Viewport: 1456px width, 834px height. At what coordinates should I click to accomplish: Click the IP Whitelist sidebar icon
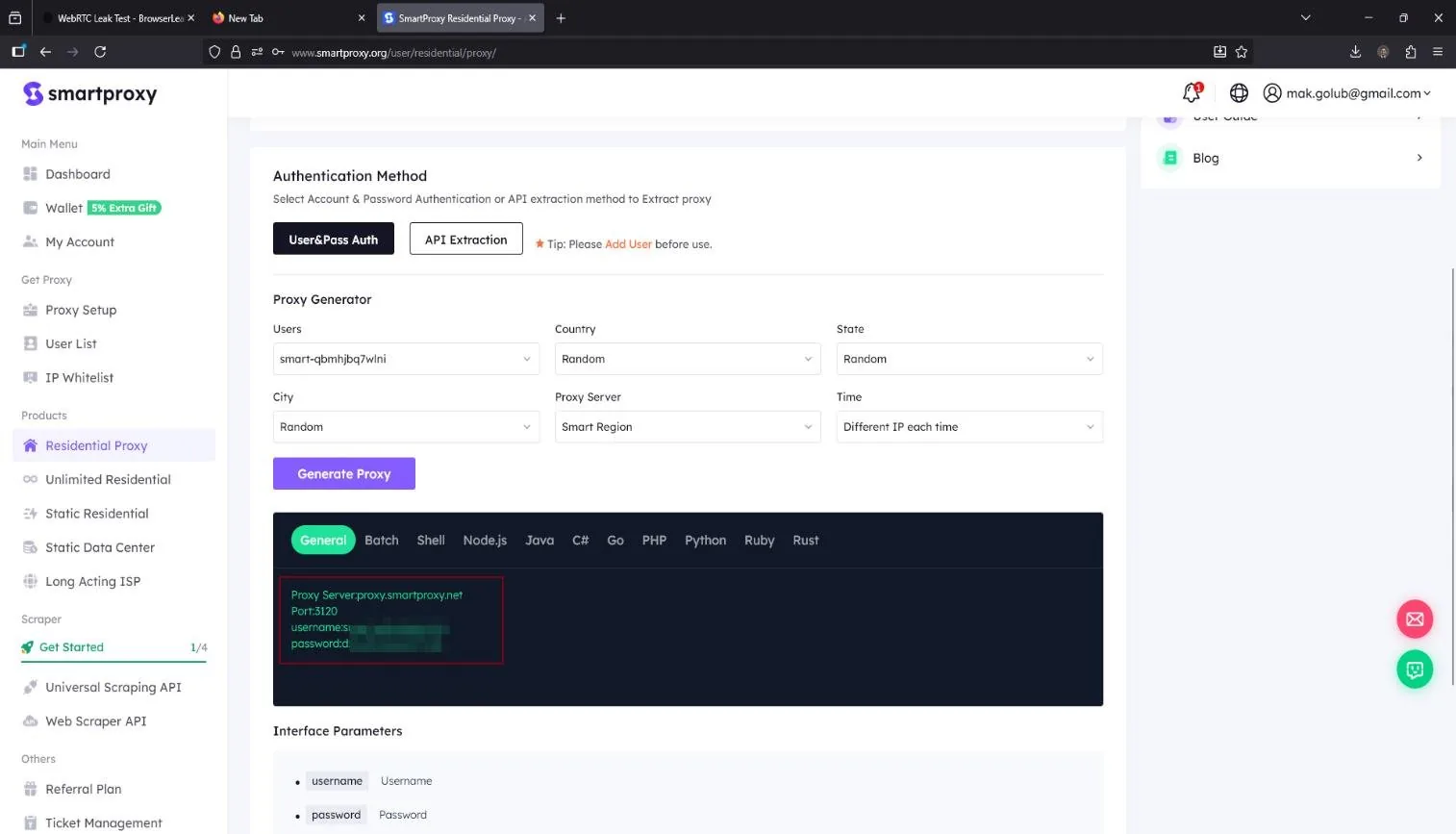30,377
